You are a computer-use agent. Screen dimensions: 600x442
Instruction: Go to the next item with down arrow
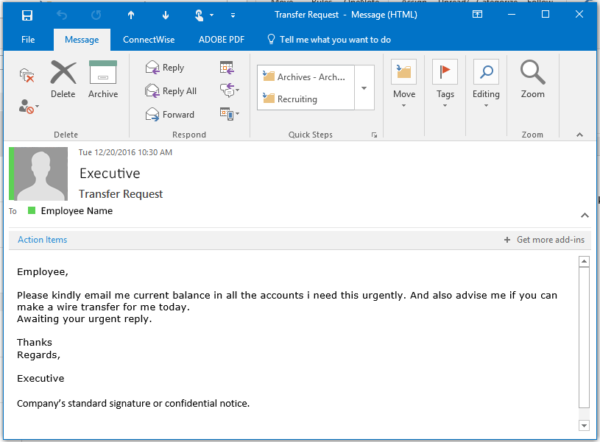(165, 15)
